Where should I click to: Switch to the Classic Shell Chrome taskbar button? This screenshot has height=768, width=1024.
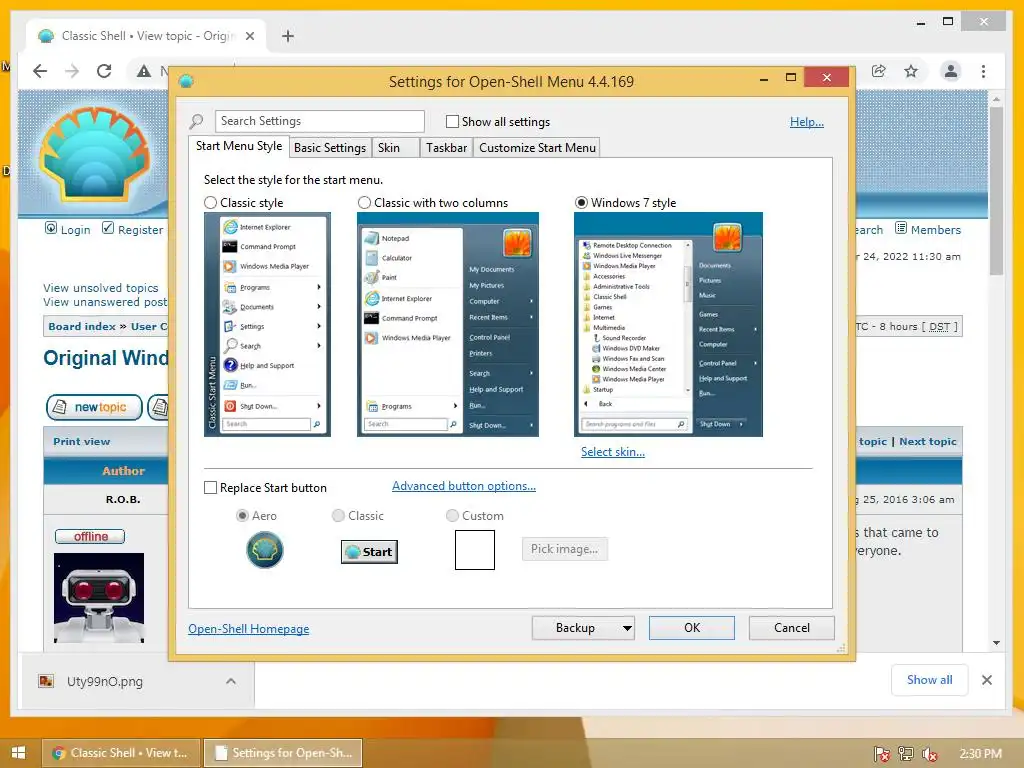[121, 753]
